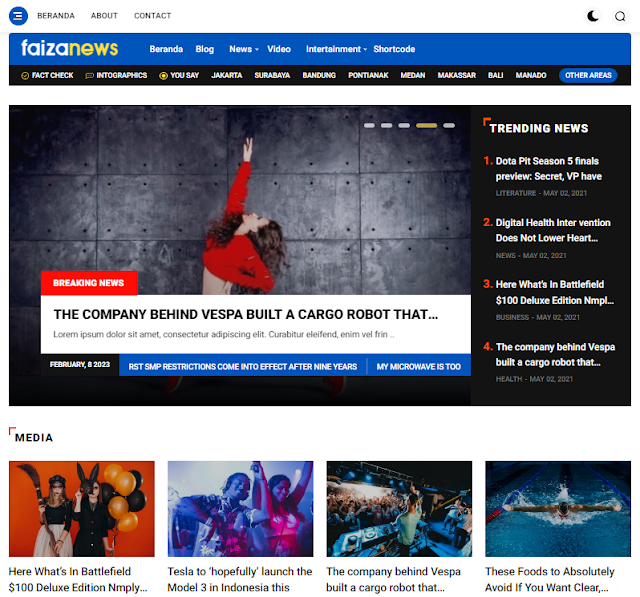640x597 pixels.
Task: Select Beranda in blue navigation bar
Action: tap(166, 49)
